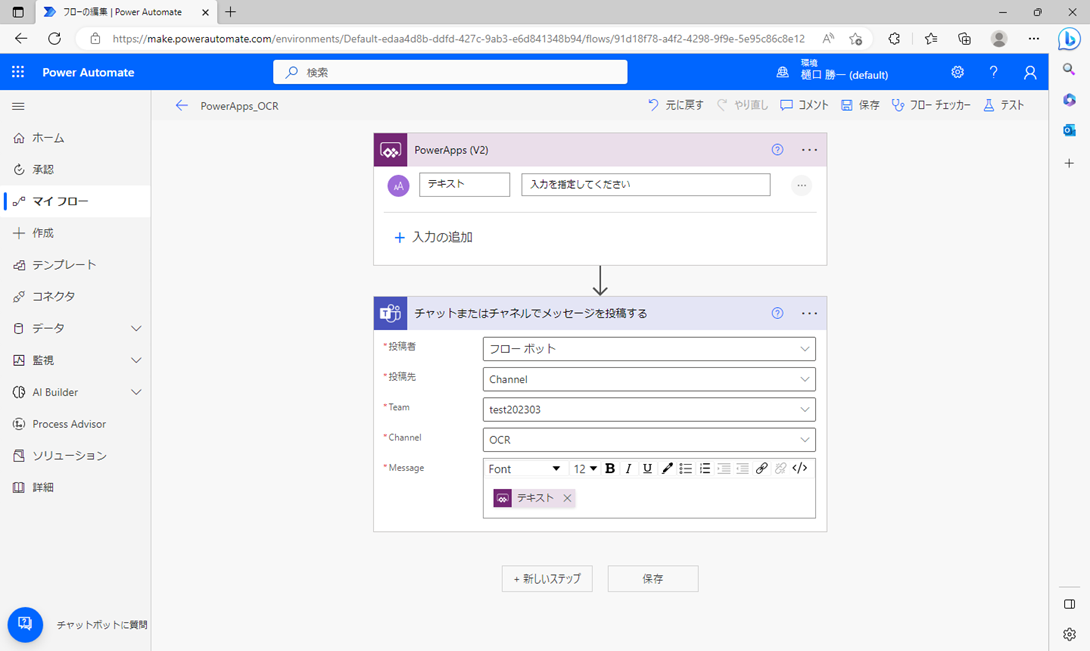Choose the highlight pen color tool in the Message editor
Image resolution: width=1090 pixels, height=651 pixels.
coord(667,469)
